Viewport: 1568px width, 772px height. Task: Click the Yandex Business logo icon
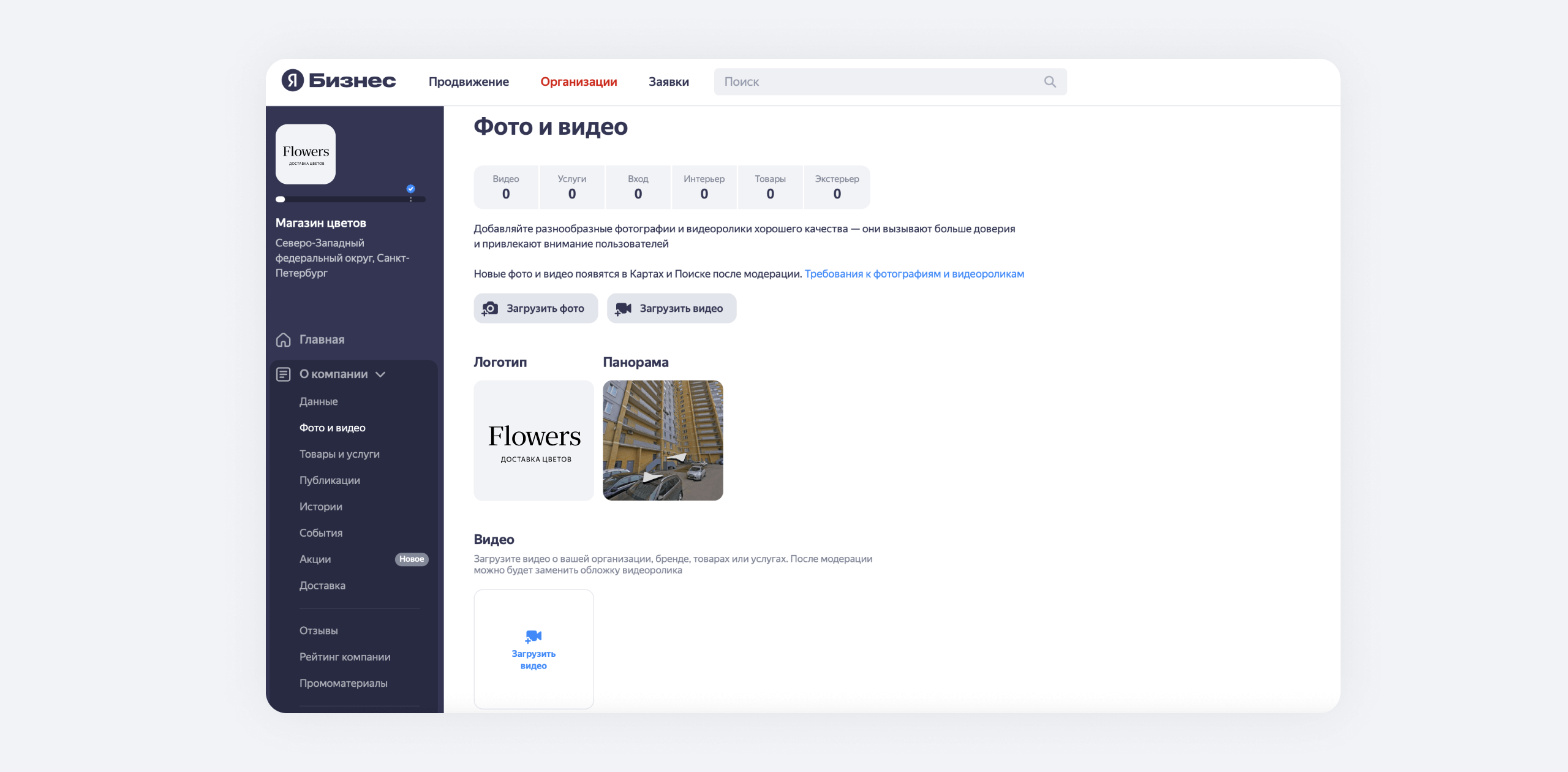coord(293,80)
